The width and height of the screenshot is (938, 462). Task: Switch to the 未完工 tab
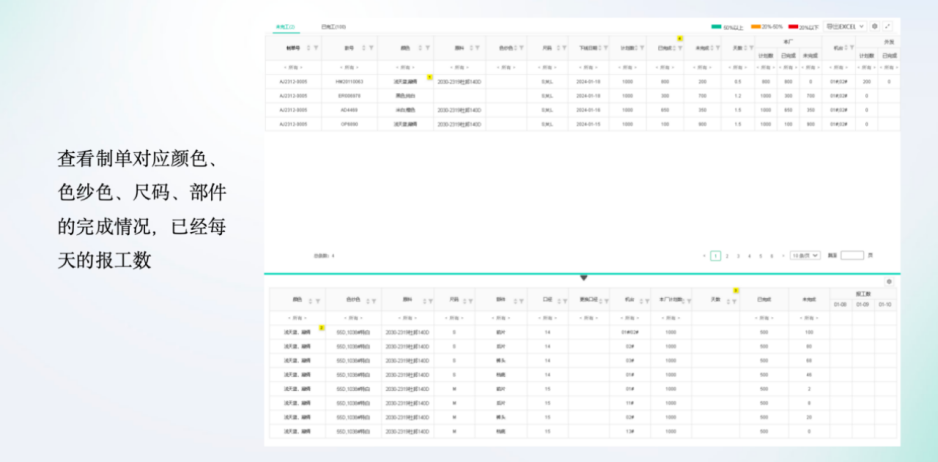(x=284, y=27)
